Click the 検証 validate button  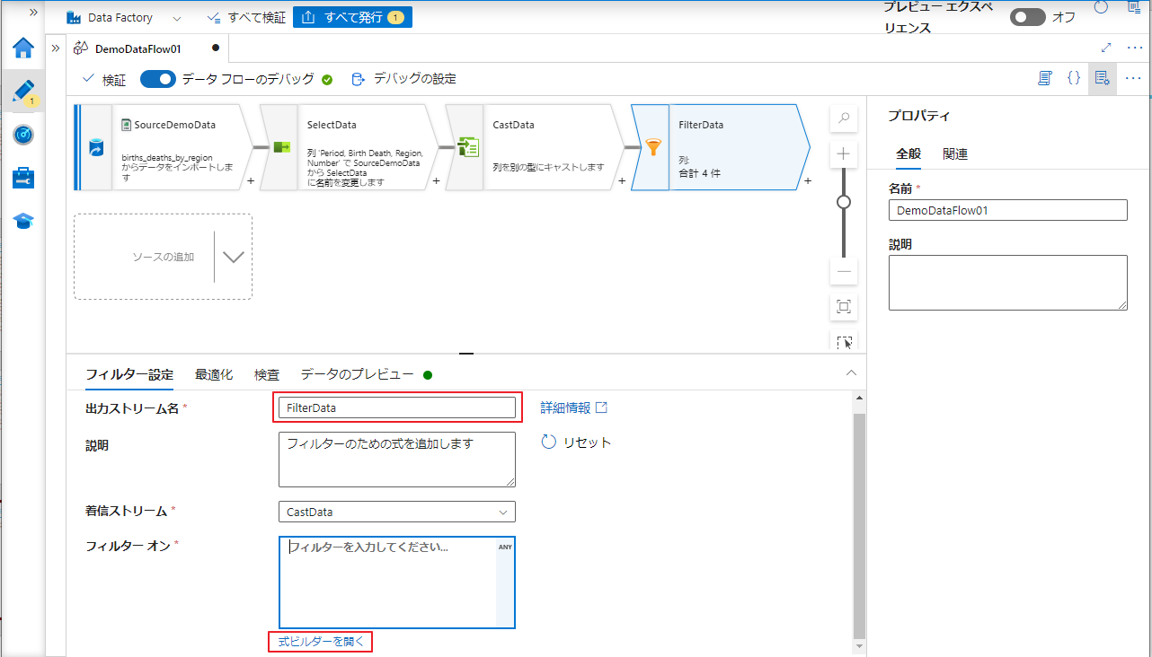click(104, 79)
